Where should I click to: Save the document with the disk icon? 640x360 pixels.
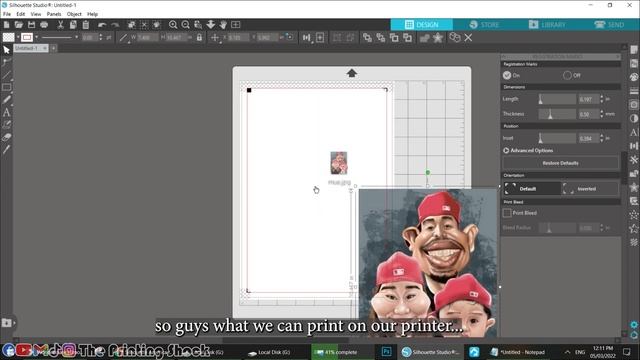pyautogui.click(x=31, y=25)
